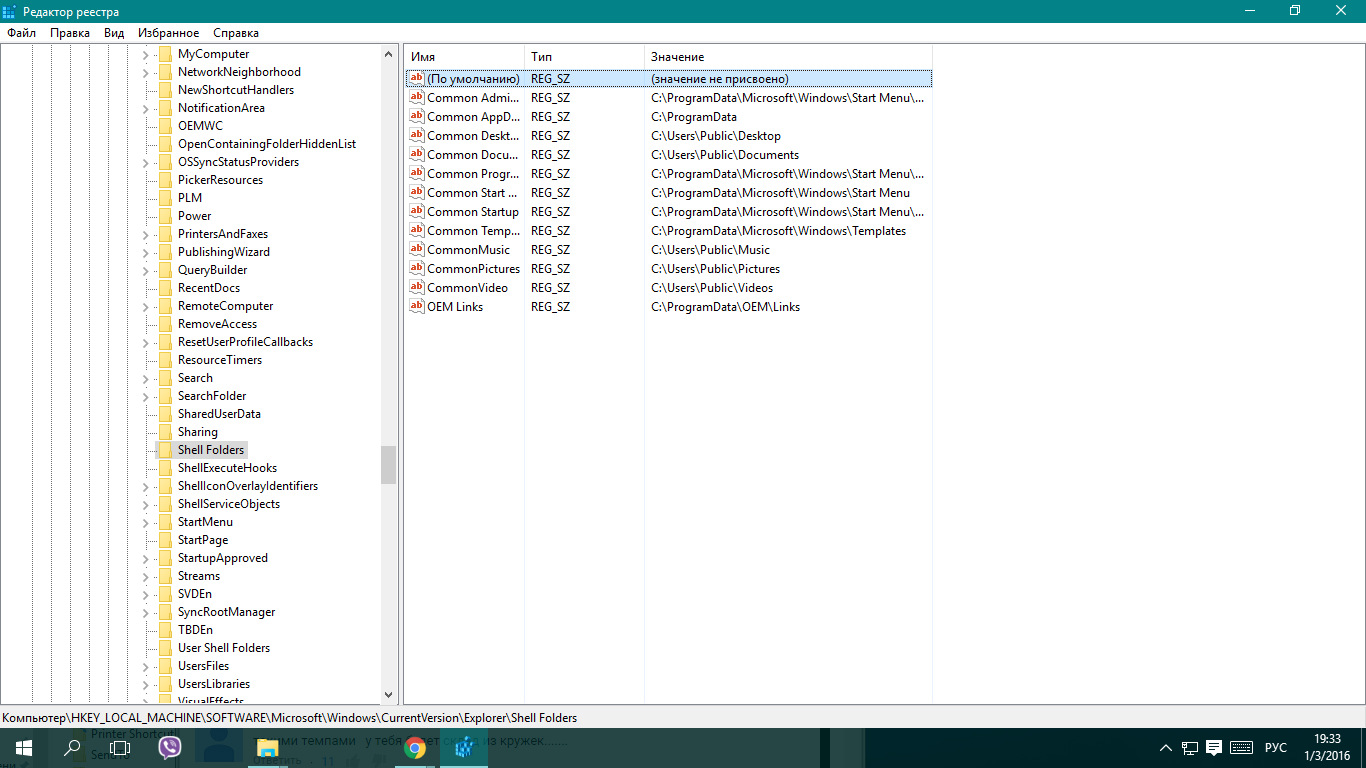Screen dimensions: 1366x768
Task: Select the Shell Folders folder icon
Action: [x=165, y=450]
